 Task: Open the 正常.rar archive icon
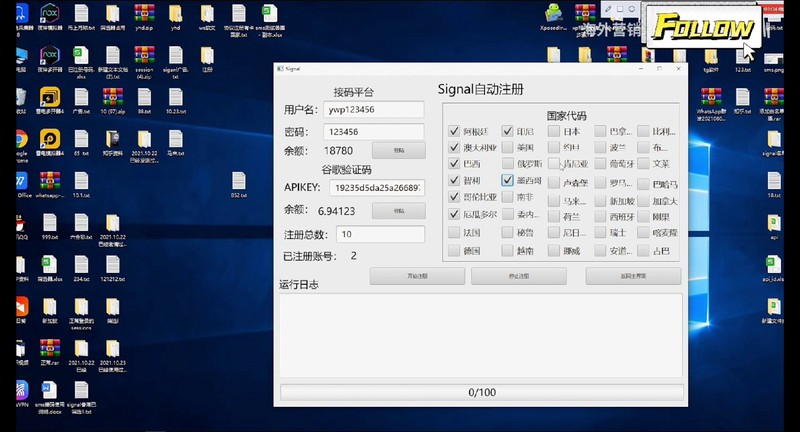point(49,352)
